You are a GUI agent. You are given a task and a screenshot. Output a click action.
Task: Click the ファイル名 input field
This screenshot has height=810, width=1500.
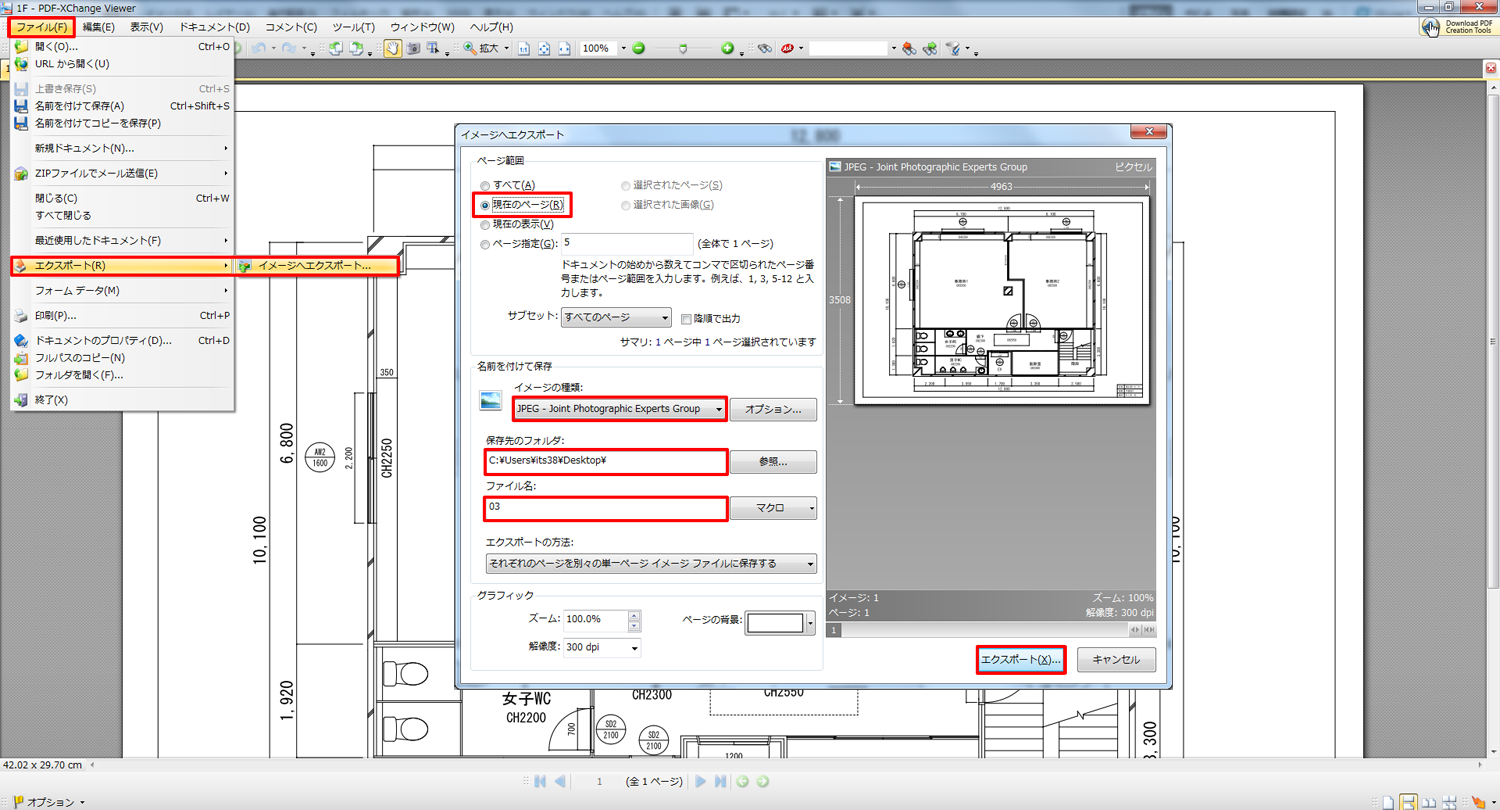coord(605,508)
